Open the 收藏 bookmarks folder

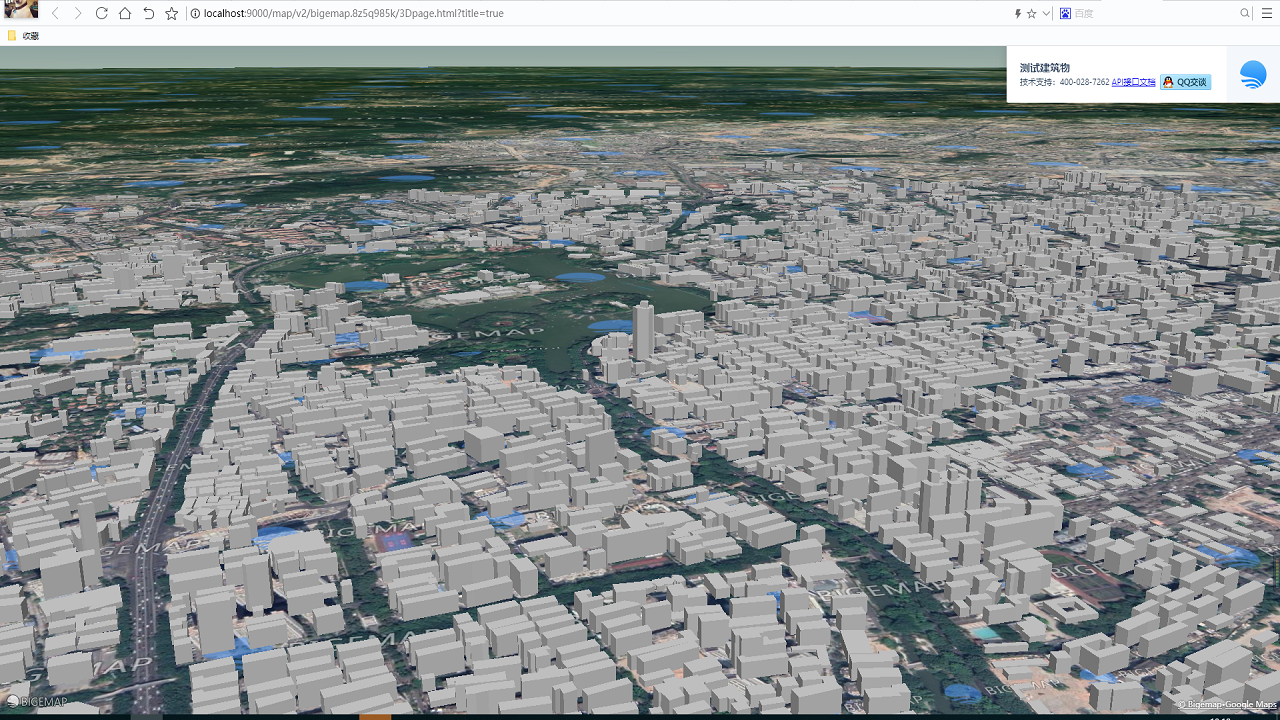pyautogui.click(x=24, y=36)
